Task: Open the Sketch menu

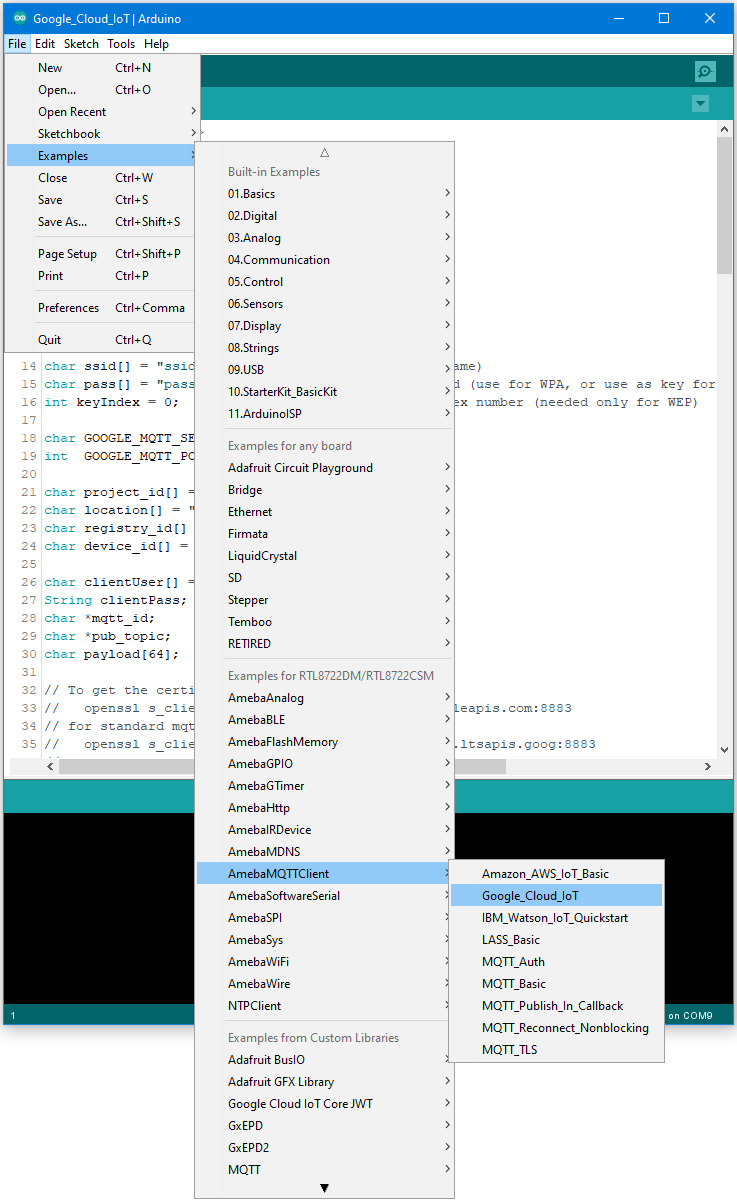Action: pos(81,44)
